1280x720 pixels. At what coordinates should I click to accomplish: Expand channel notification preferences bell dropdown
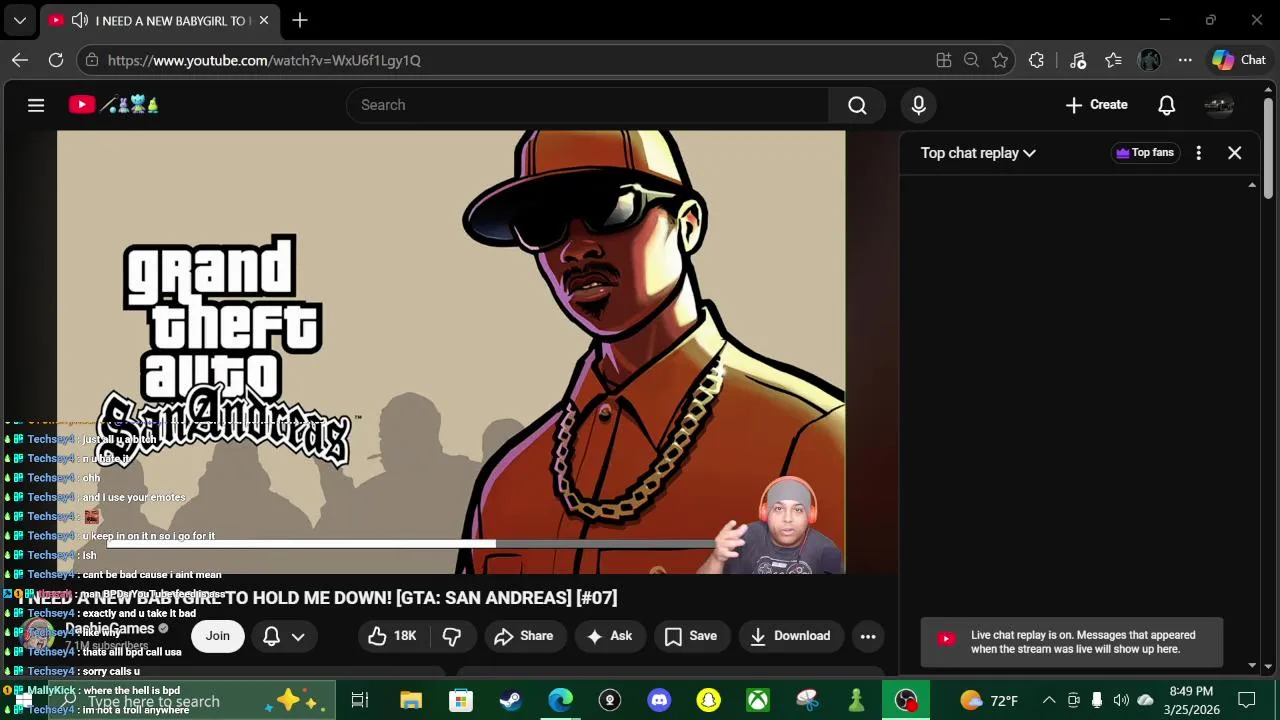click(x=283, y=636)
